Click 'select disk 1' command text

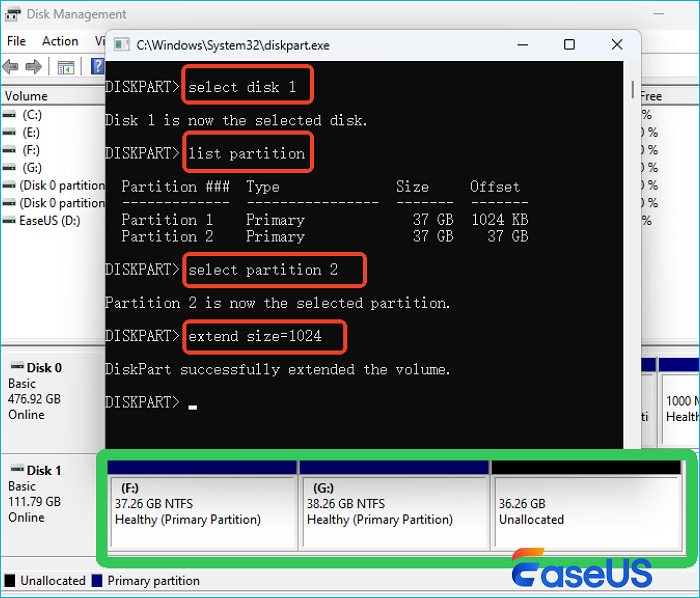[242, 87]
